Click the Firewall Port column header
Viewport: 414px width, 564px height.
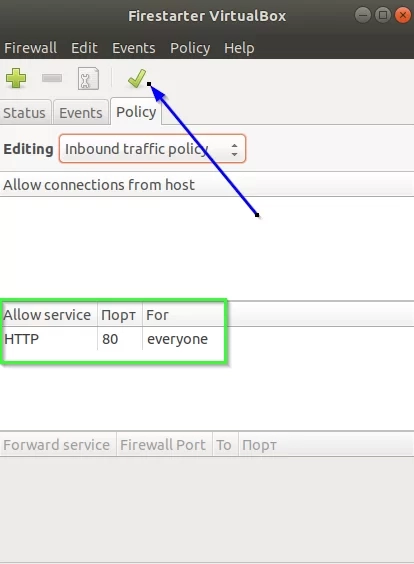(164, 445)
